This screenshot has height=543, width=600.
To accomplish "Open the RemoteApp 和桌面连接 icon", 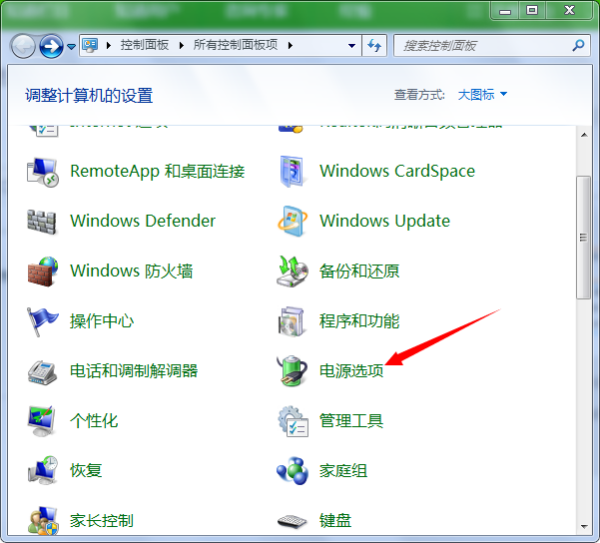I will point(42,171).
